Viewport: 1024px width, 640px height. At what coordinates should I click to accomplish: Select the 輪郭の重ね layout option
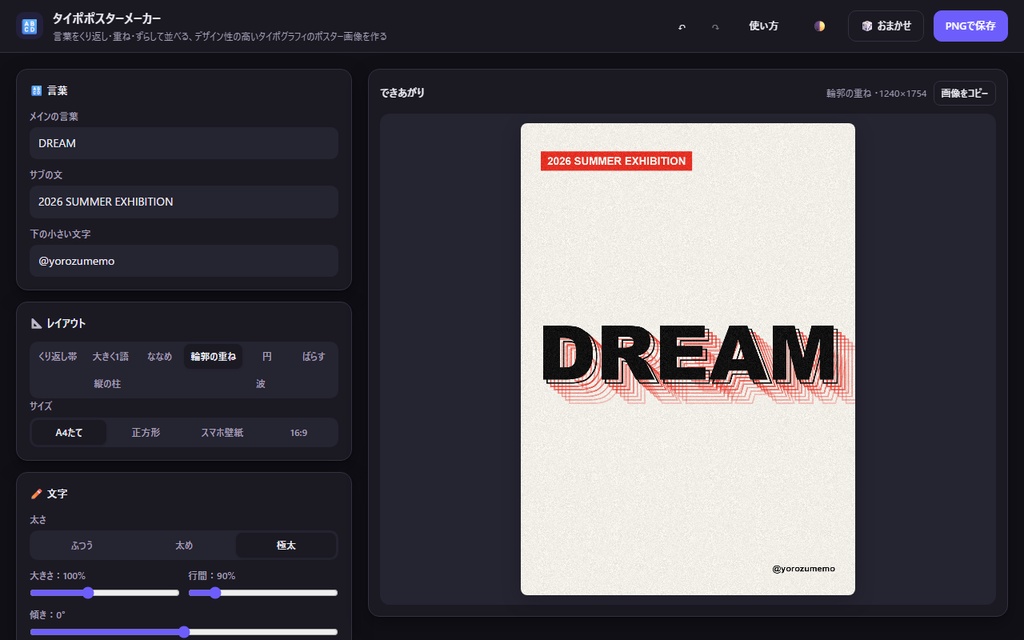213,357
